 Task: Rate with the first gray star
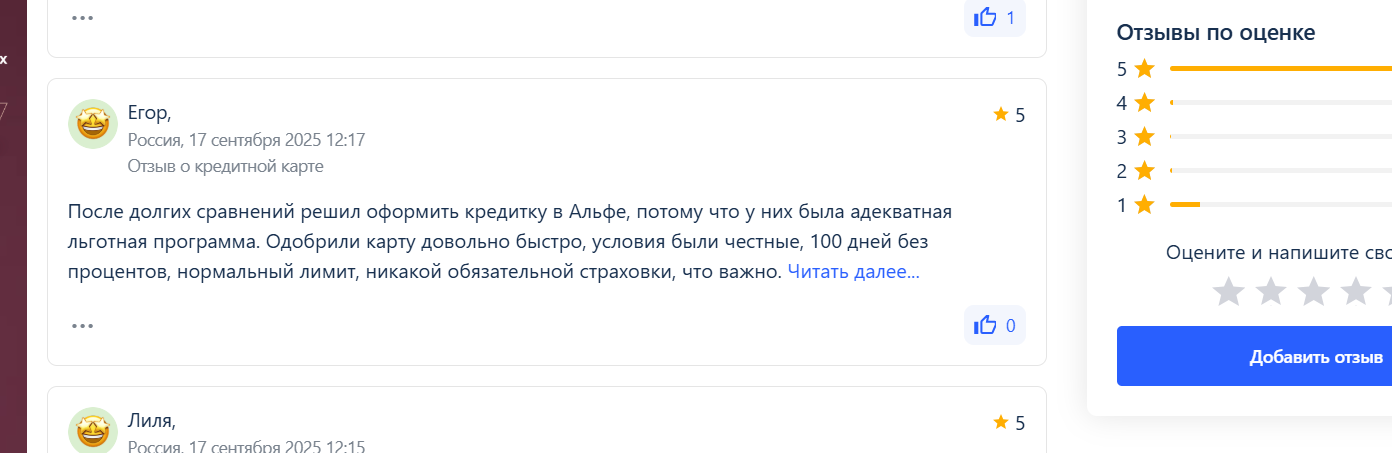coord(1228,292)
